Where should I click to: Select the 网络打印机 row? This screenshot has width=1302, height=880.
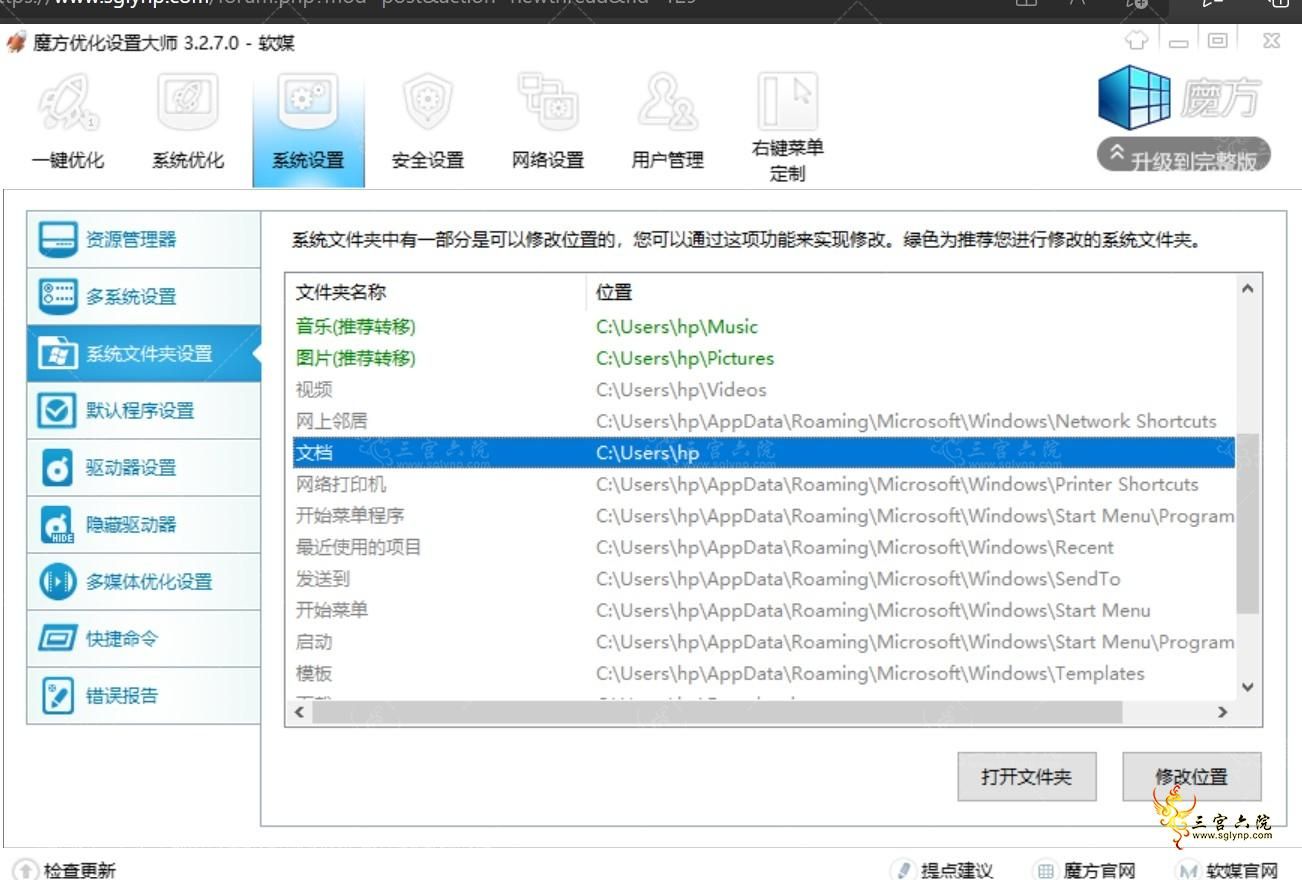763,484
